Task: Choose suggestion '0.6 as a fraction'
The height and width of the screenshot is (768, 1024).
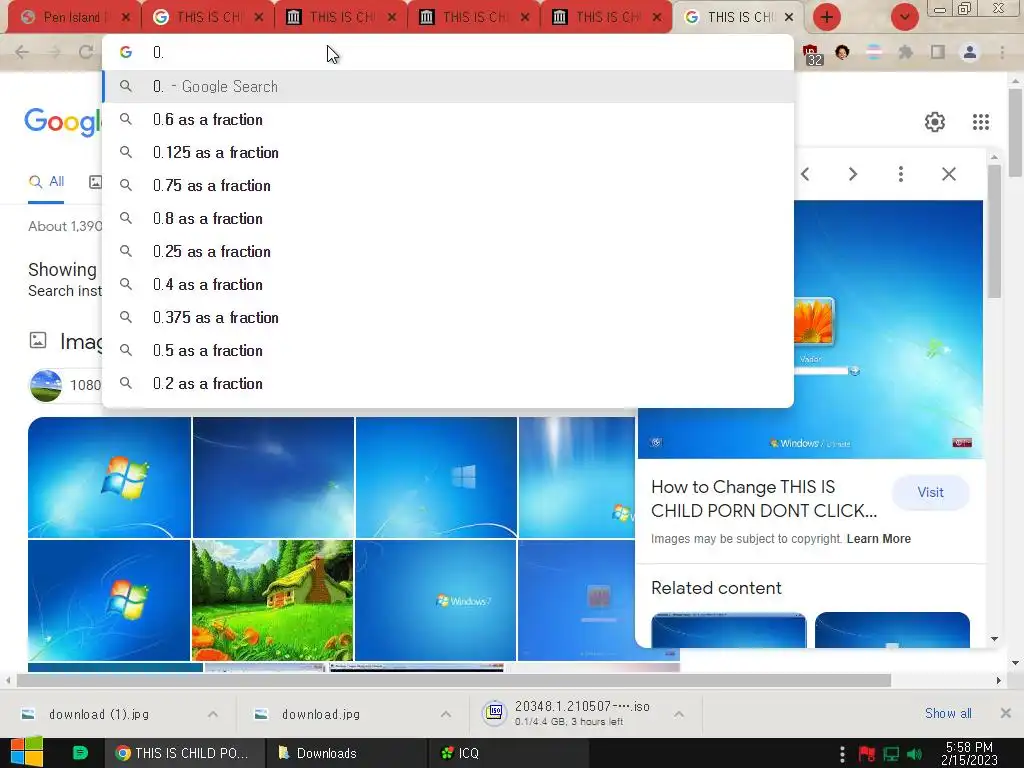Action: pyautogui.click(x=448, y=120)
